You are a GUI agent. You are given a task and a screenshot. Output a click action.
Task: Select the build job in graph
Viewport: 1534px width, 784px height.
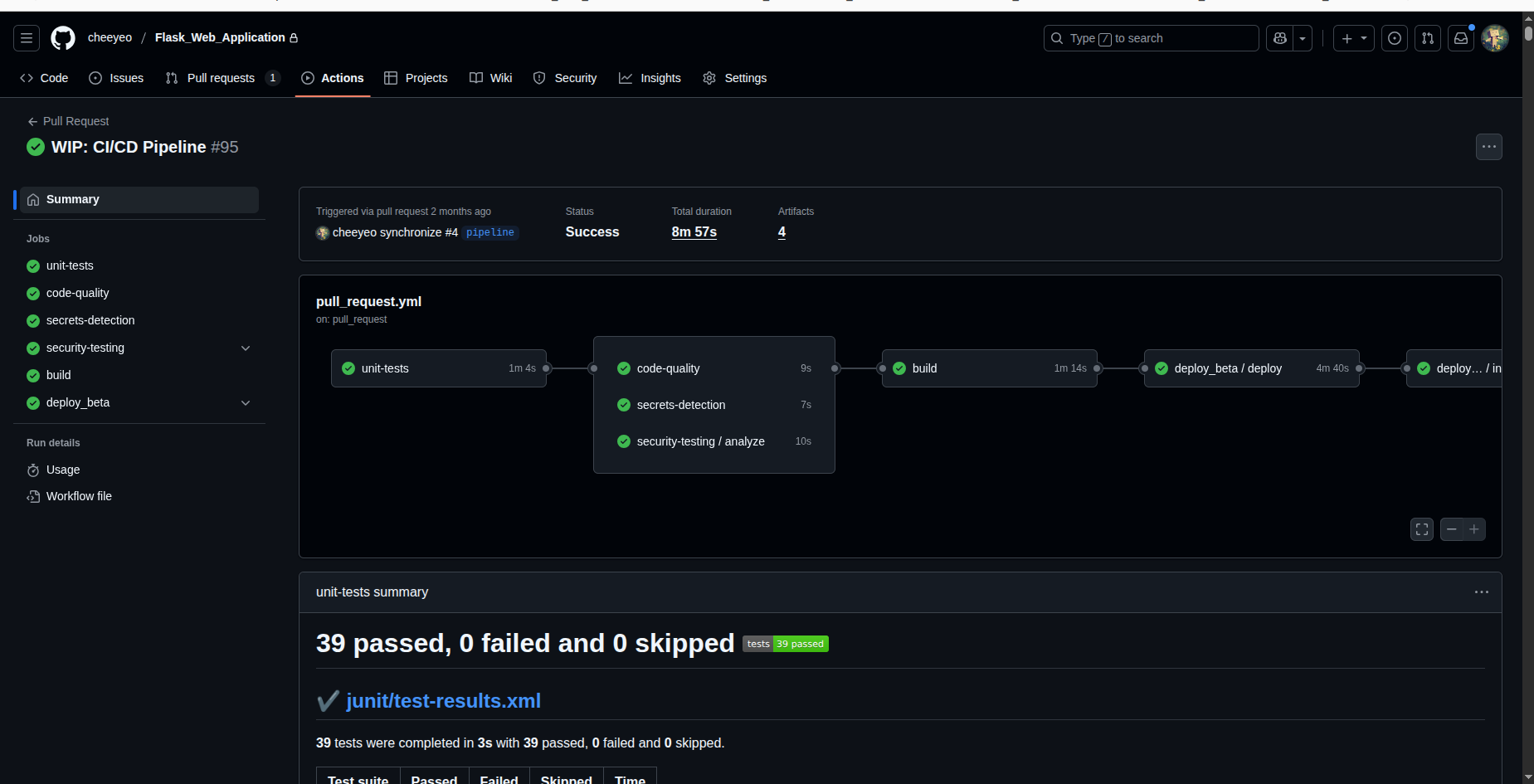coord(989,368)
